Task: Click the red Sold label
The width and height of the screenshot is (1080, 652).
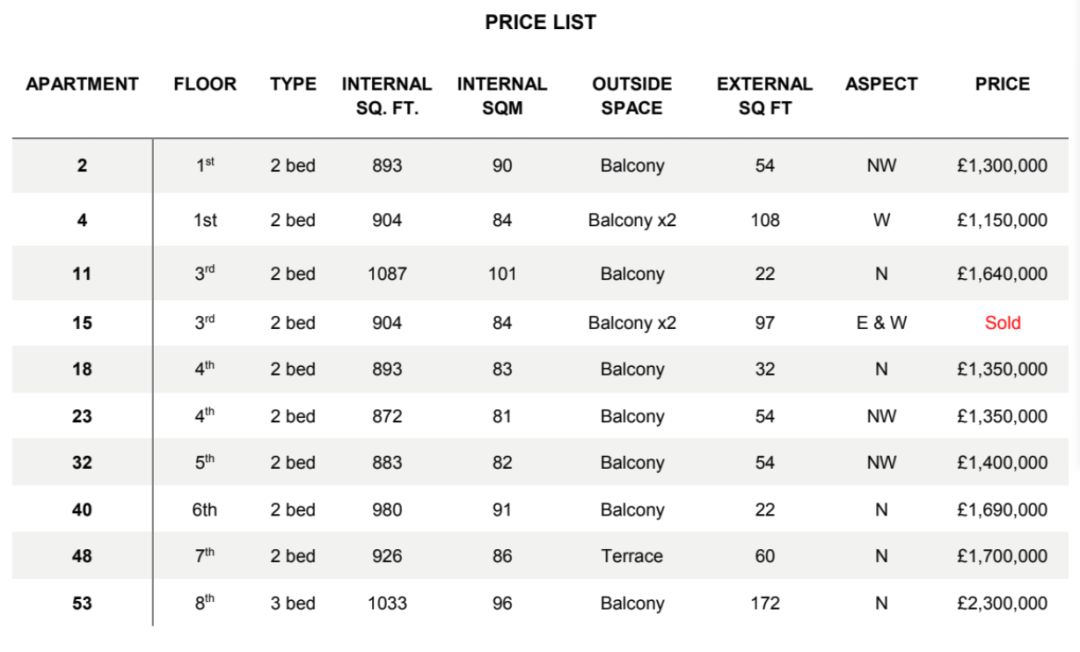Action: [1002, 323]
